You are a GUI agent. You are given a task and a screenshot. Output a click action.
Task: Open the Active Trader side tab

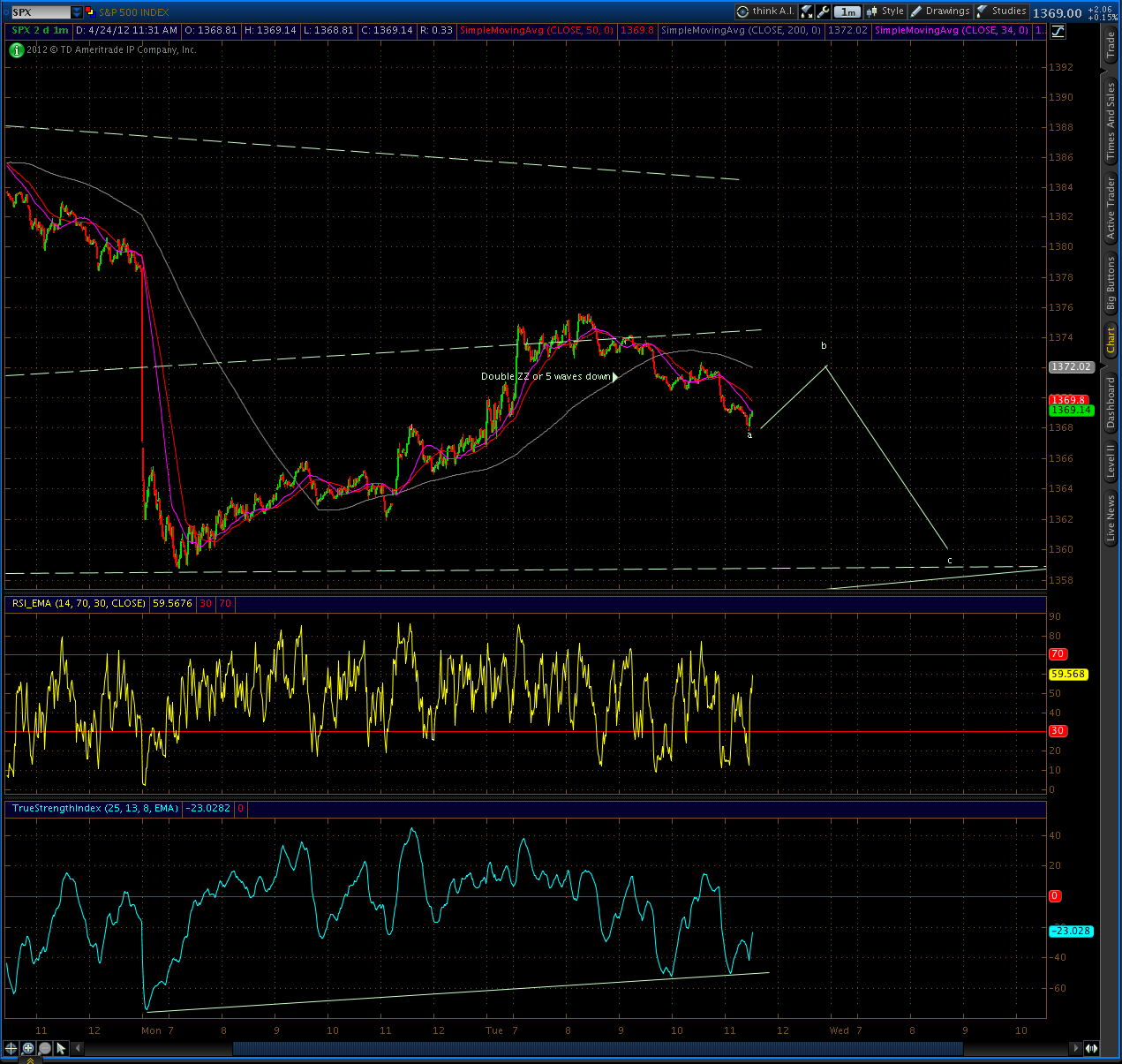click(x=1111, y=208)
